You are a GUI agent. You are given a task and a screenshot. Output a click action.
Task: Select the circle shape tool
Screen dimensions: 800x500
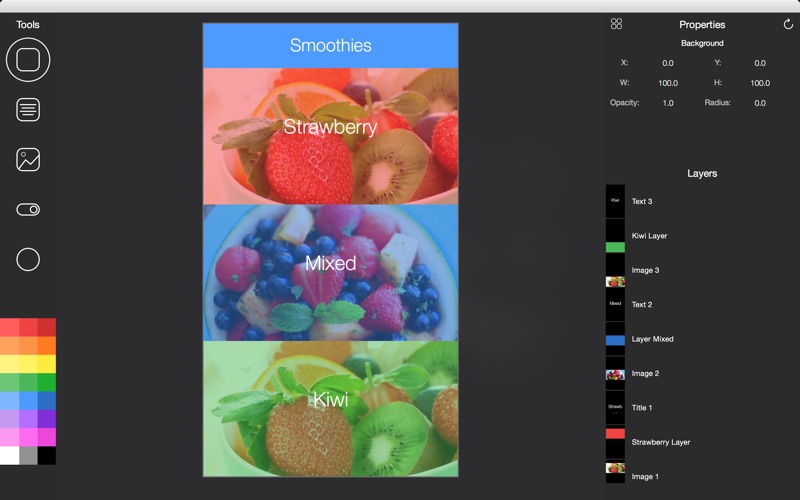coord(28,259)
